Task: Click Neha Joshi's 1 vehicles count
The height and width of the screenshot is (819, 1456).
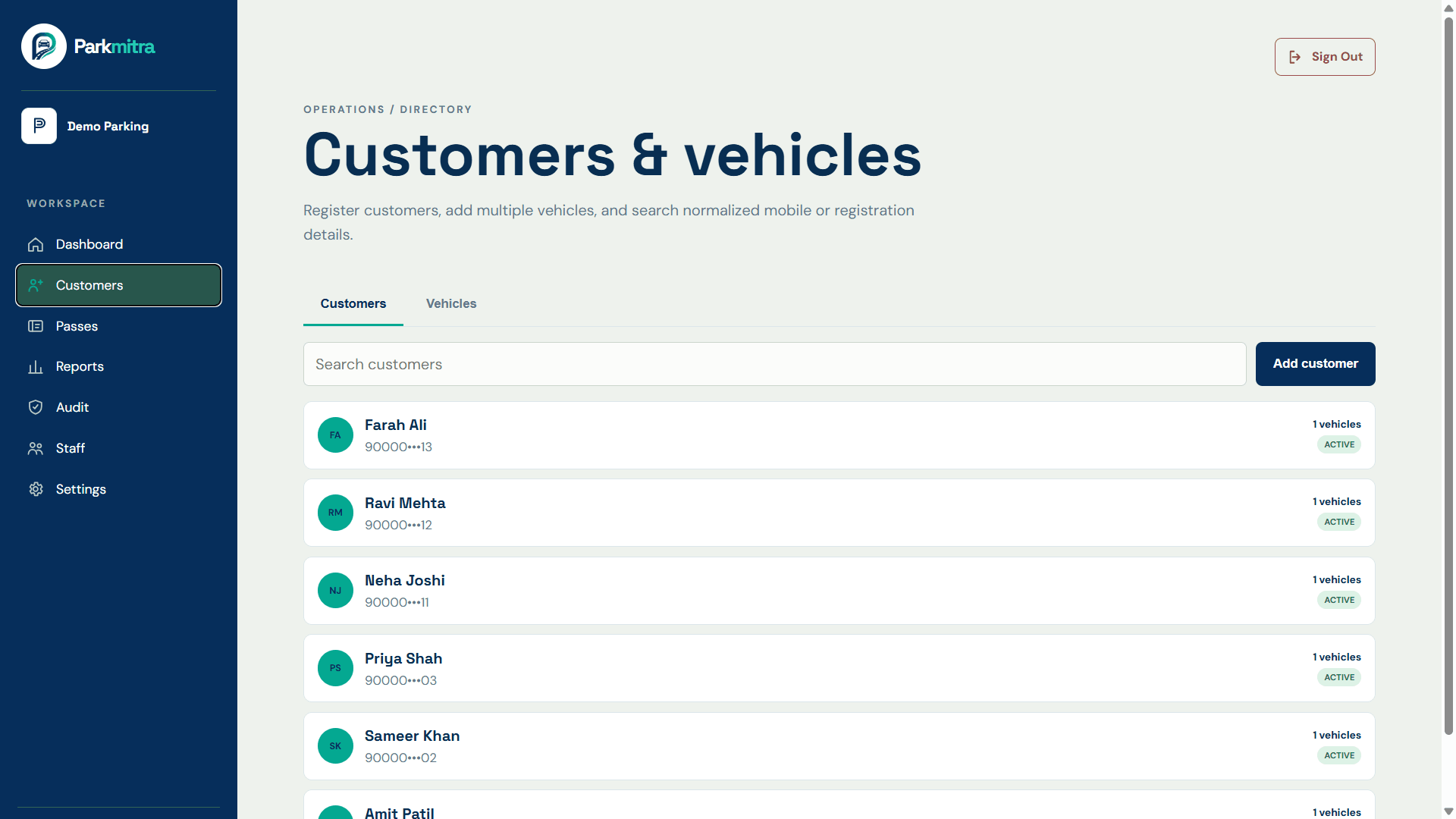Action: 1336,580
